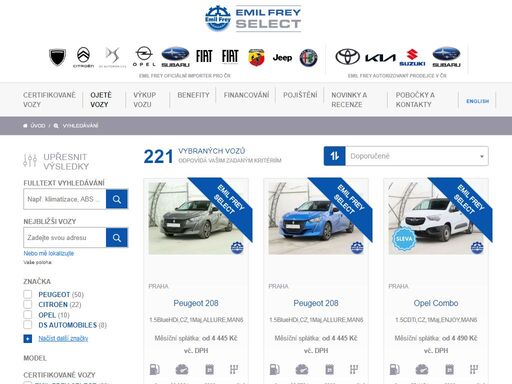Open the Certifikované vozy menu

tap(49, 100)
